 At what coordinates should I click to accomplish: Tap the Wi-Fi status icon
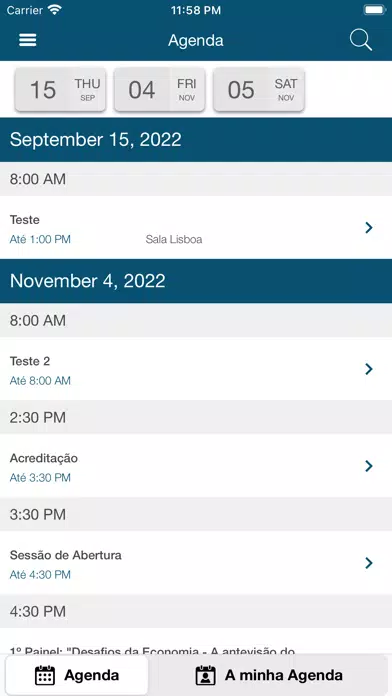click(x=55, y=10)
